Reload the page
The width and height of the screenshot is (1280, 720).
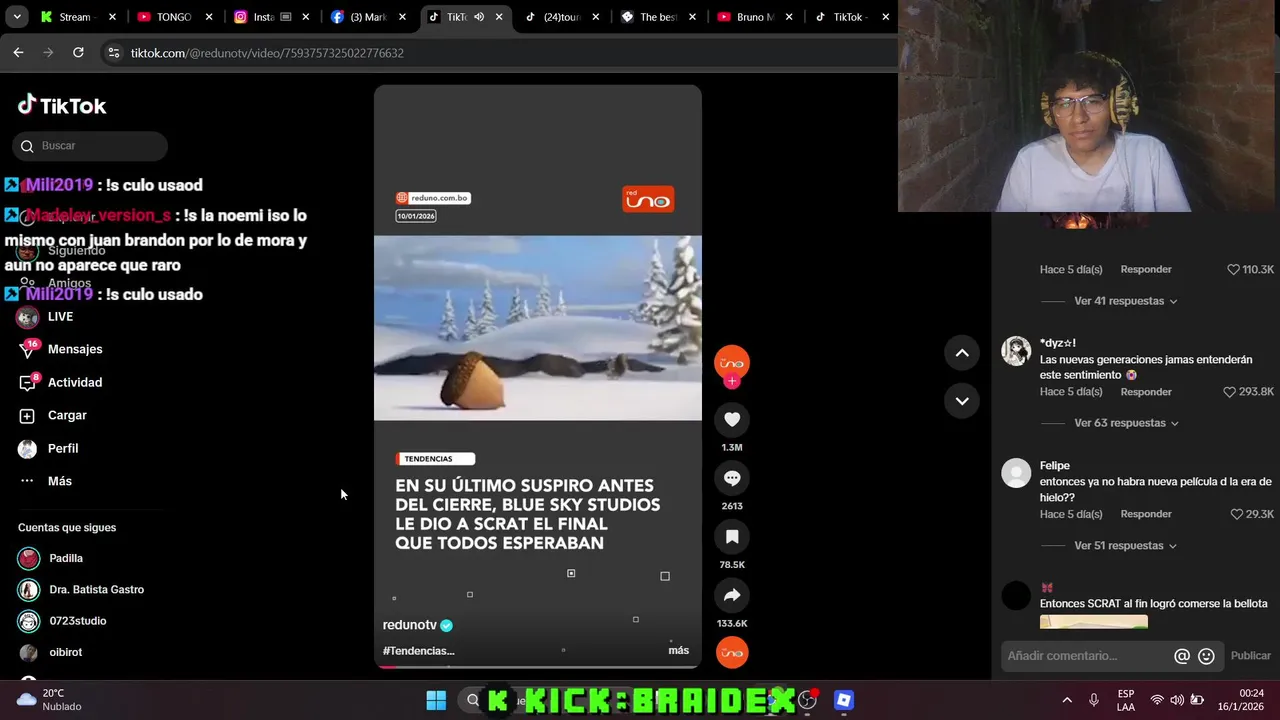tap(78, 52)
